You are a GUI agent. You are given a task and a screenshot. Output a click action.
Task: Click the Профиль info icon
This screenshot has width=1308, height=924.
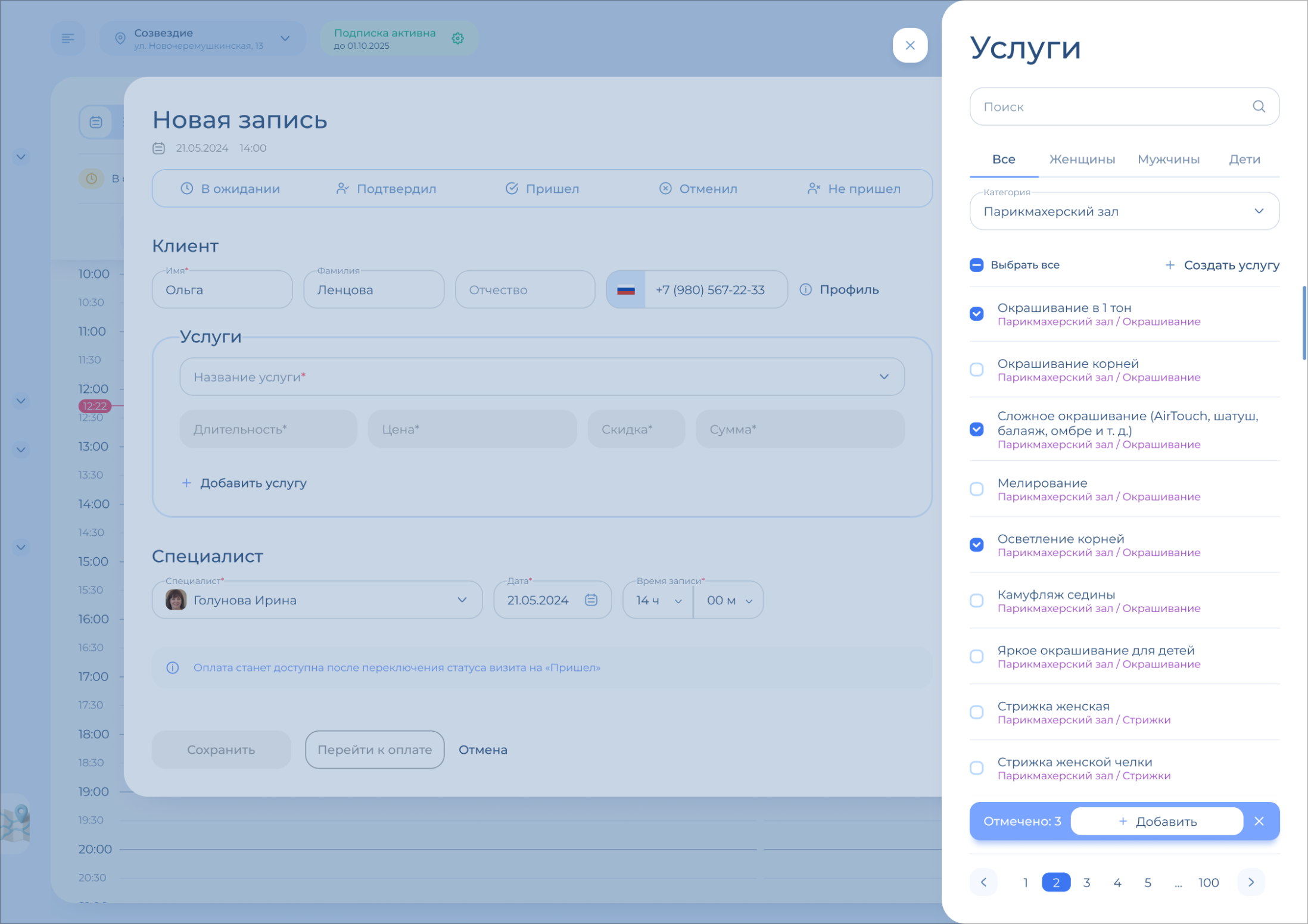point(805,290)
